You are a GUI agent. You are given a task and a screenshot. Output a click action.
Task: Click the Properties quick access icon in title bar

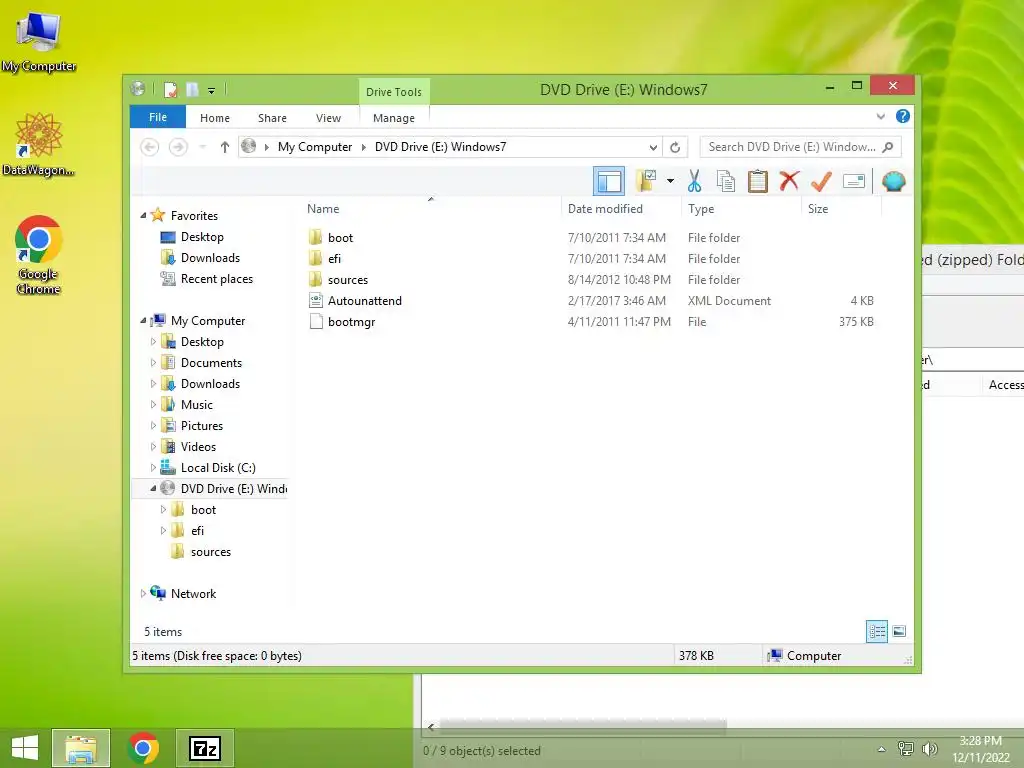[x=170, y=89]
